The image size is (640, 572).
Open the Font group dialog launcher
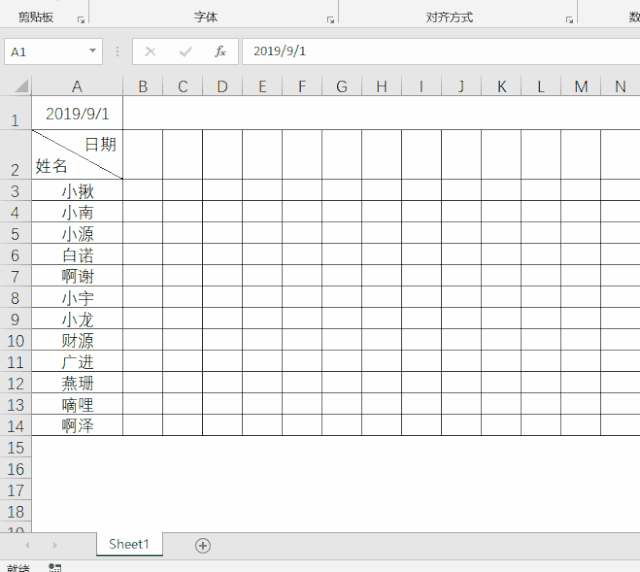[x=330, y=19]
